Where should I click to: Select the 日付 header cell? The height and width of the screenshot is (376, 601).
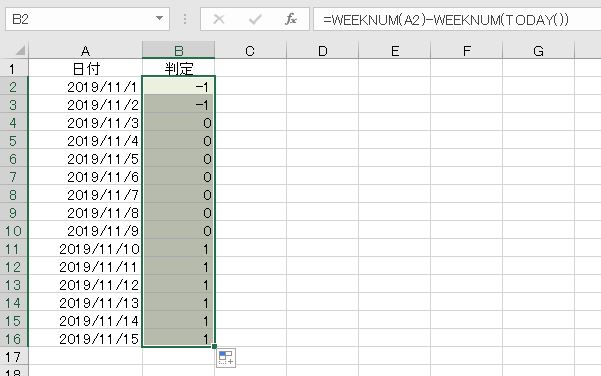click(x=85, y=68)
